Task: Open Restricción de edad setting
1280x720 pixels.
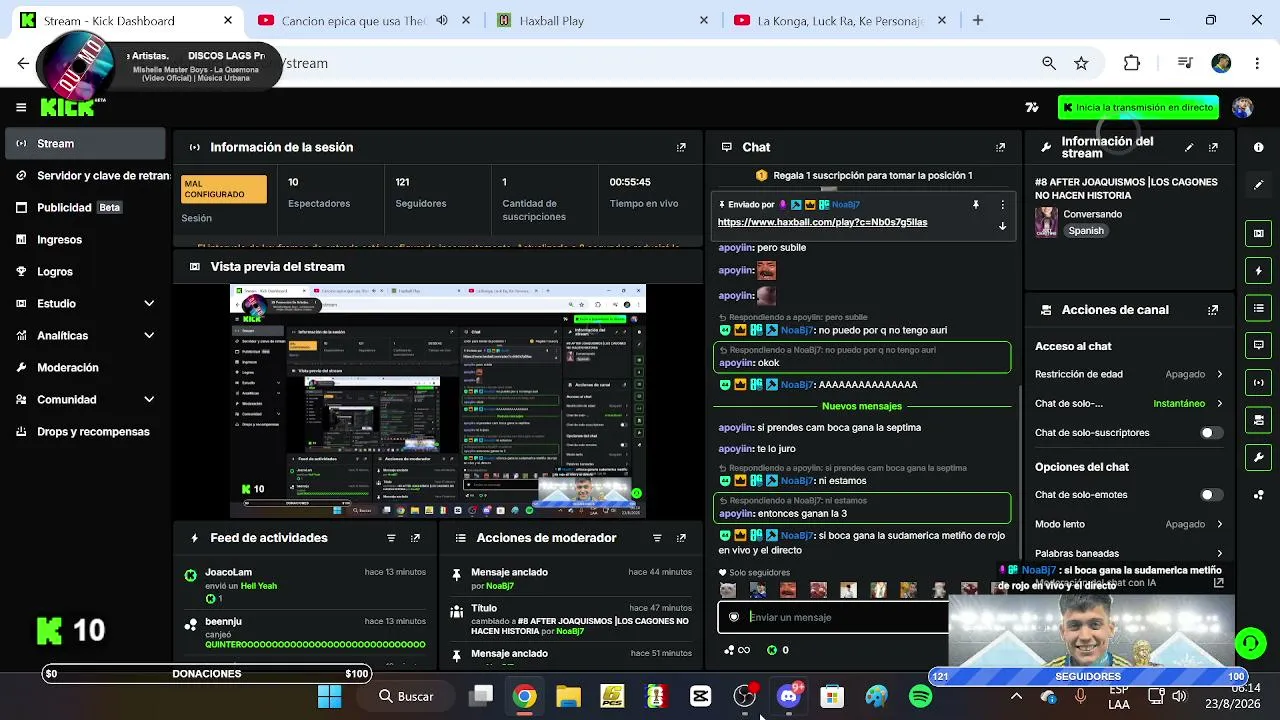Action: 1129,374
